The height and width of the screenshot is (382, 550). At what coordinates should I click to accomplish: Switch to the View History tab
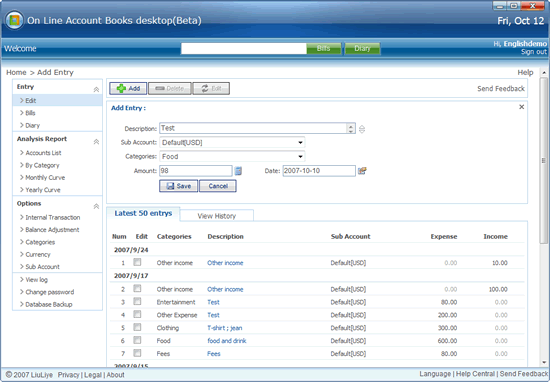click(x=217, y=216)
